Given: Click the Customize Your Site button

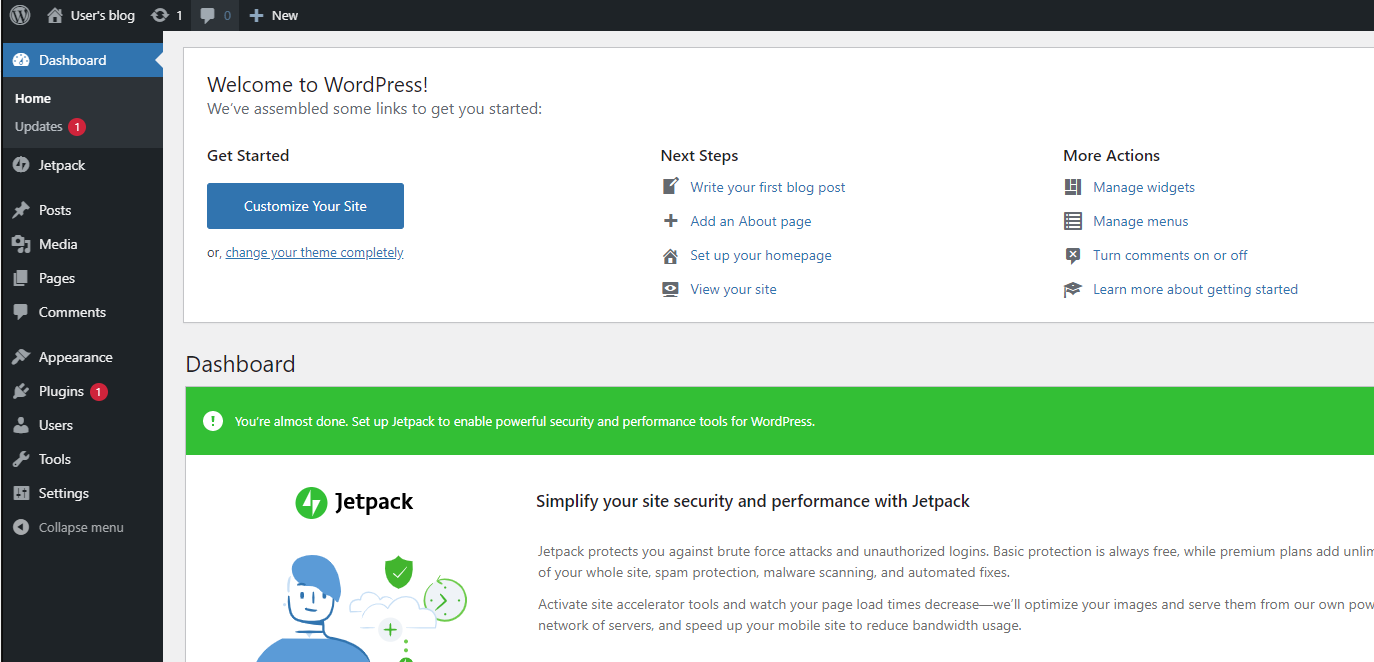Looking at the screenshot, I should click(x=305, y=206).
